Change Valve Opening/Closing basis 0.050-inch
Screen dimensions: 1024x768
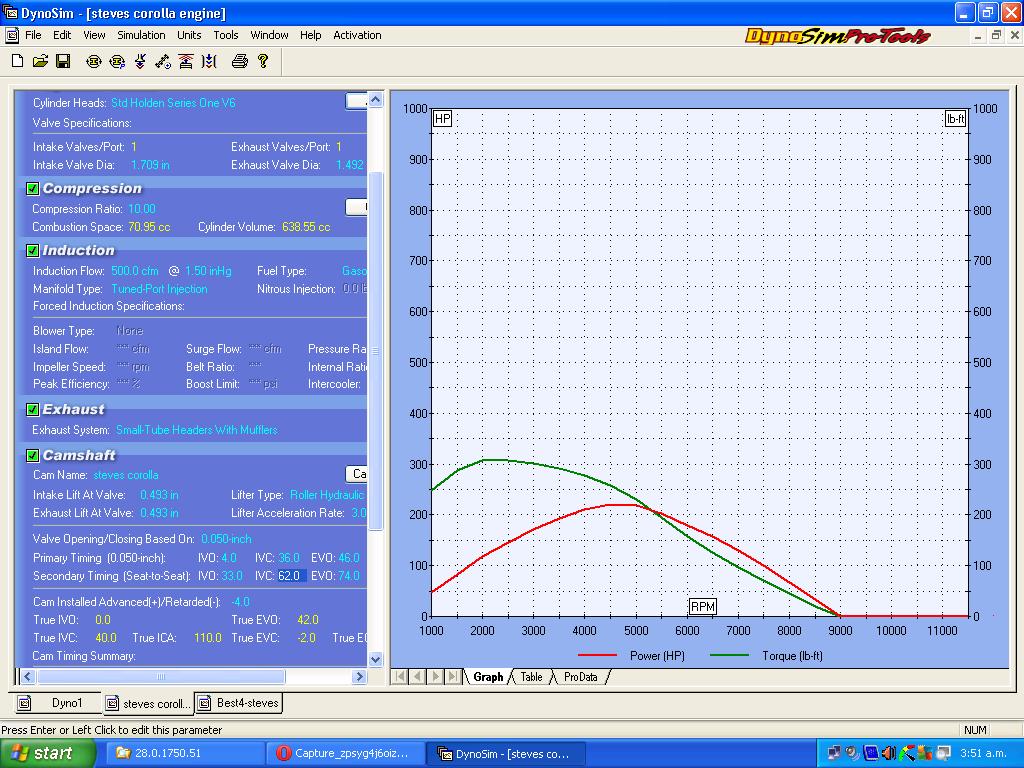226,539
